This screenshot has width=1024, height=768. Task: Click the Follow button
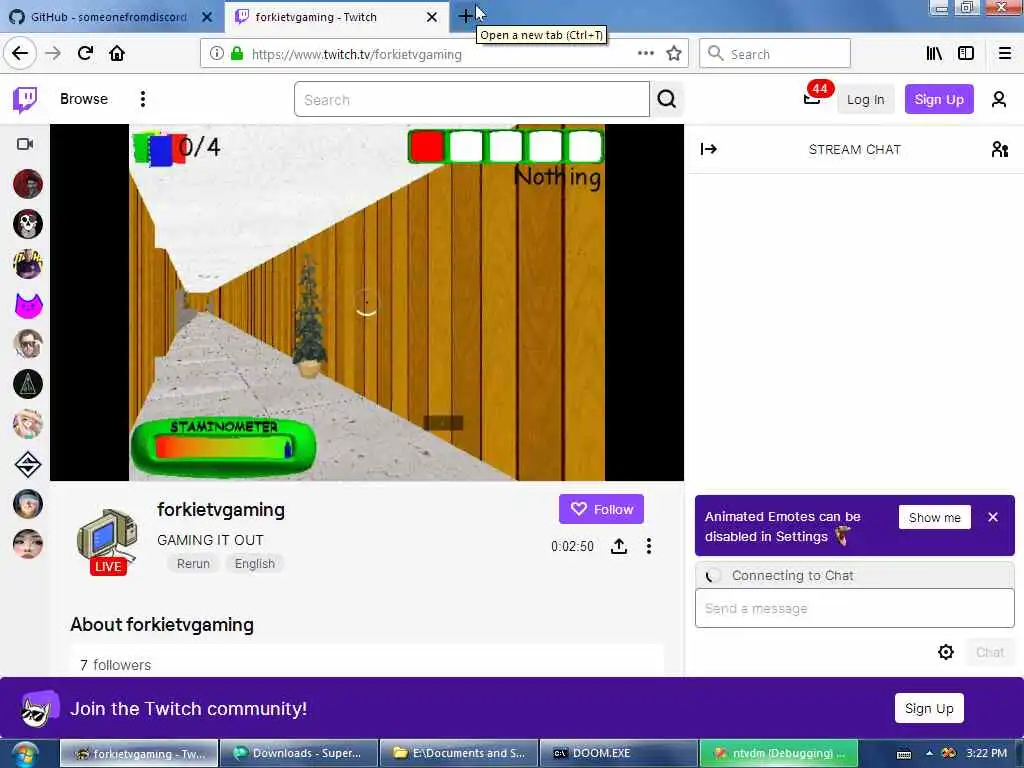point(601,509)
